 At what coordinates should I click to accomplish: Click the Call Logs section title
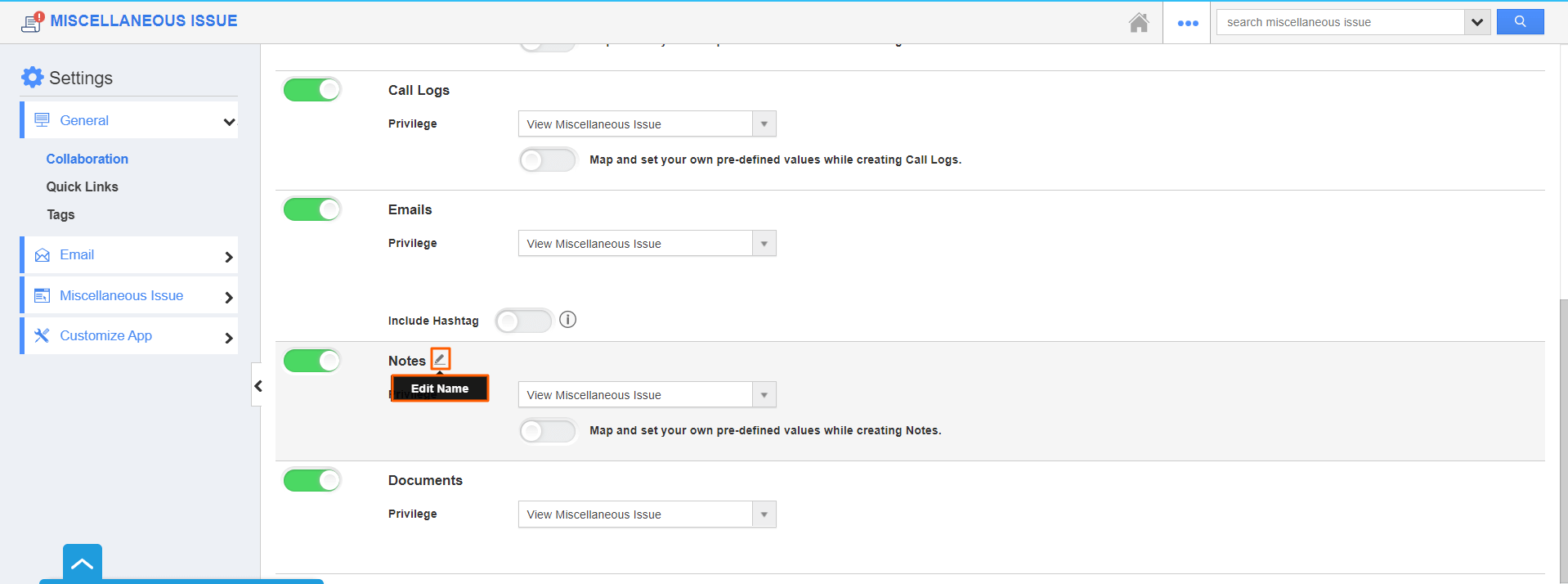click(x=419, y=90)
